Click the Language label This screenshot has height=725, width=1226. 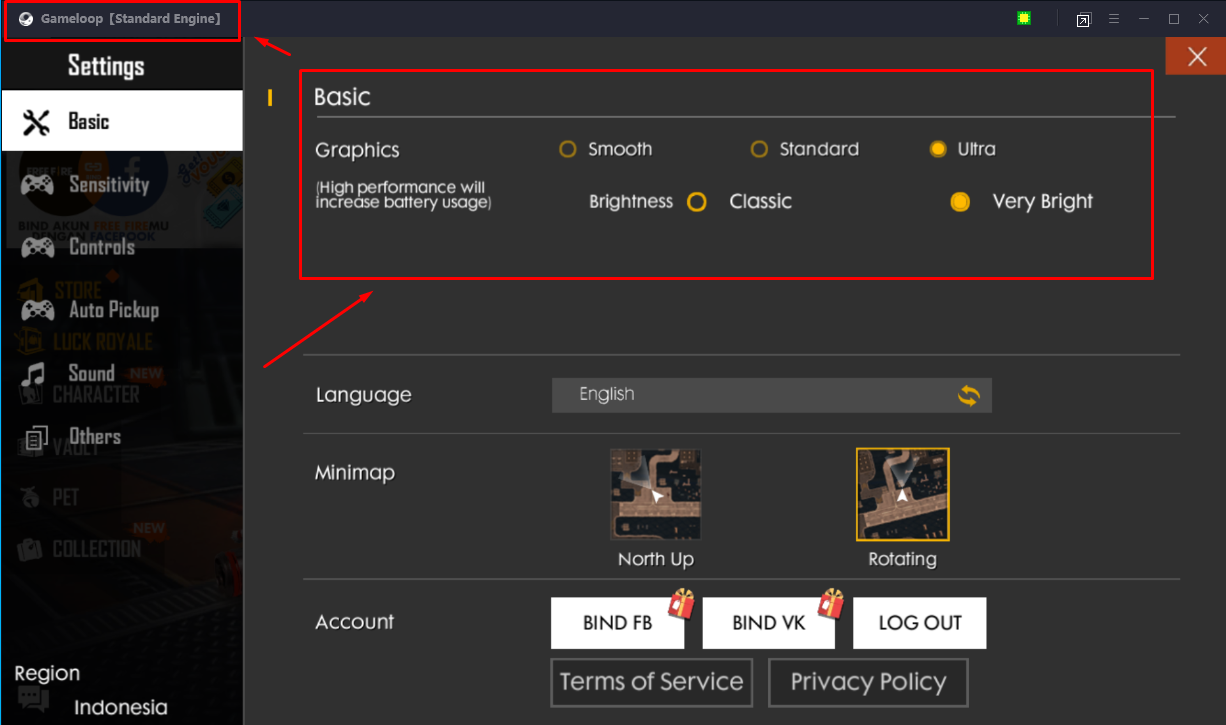tap(364, 395)
